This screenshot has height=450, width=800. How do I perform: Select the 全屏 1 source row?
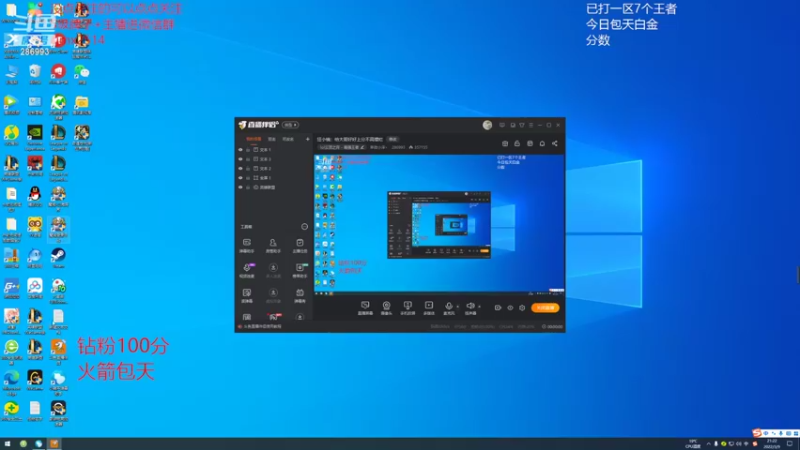point(274,178)
